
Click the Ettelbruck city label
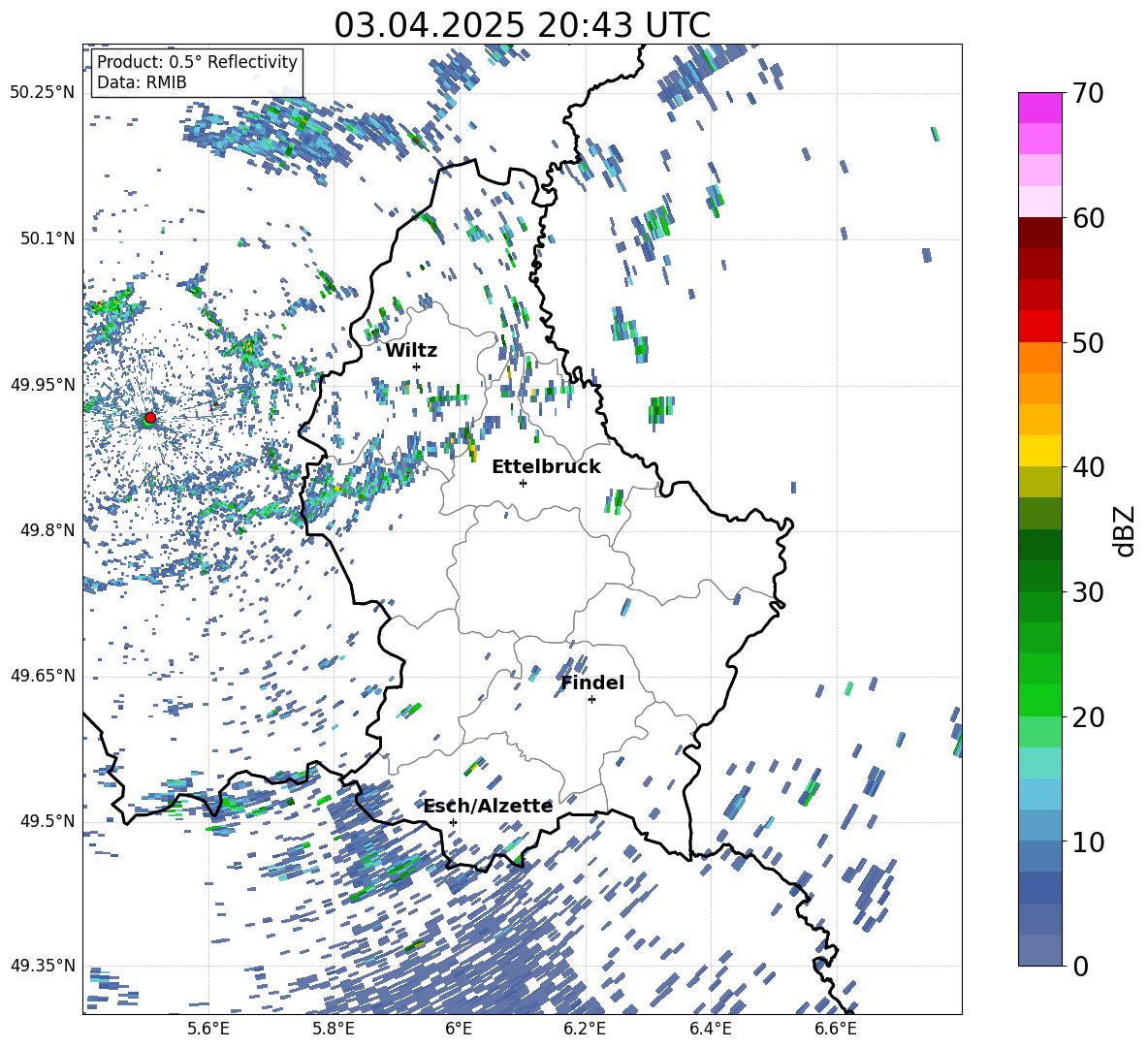(x=546, y=467)
